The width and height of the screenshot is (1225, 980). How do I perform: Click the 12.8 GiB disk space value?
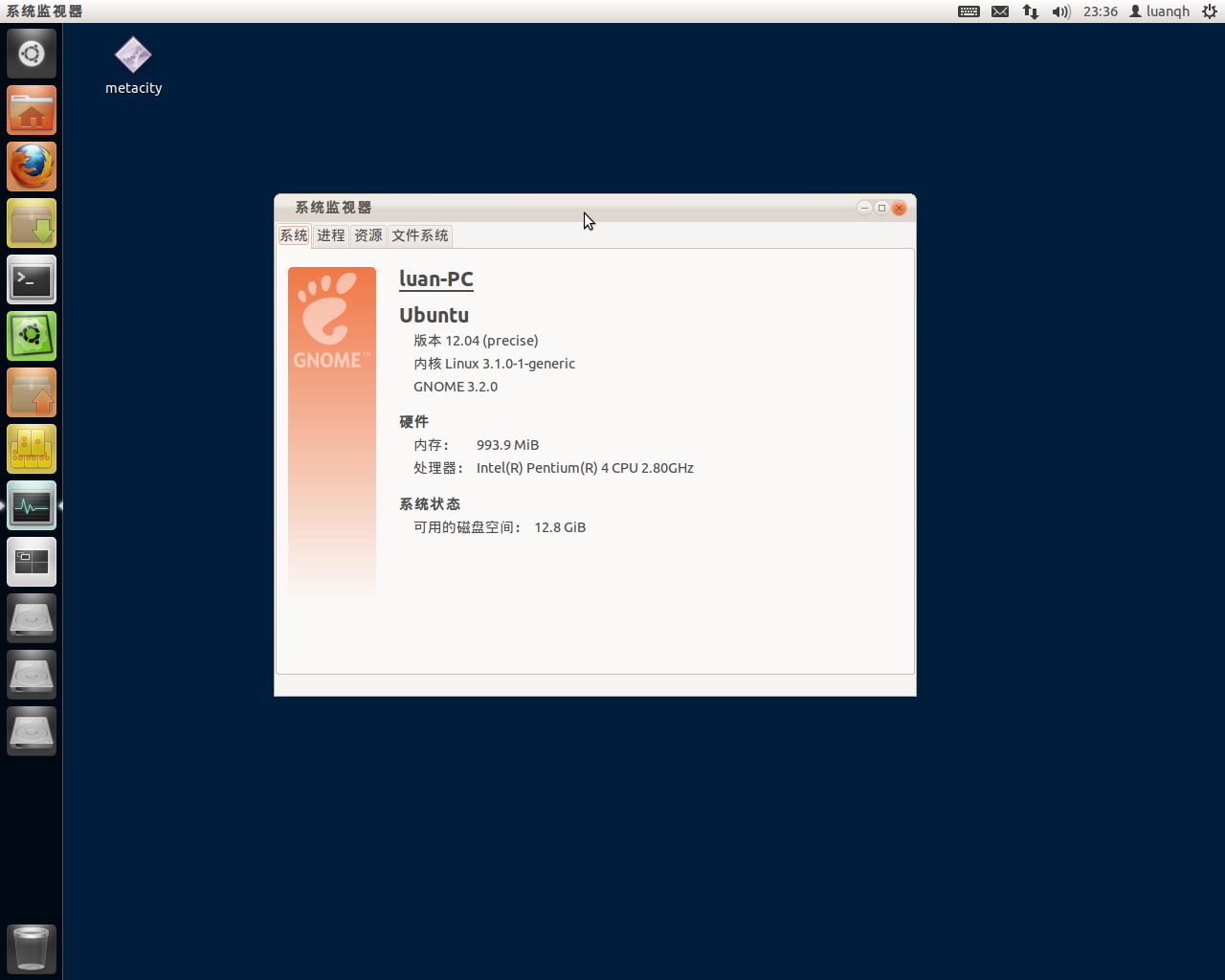coord(560,527)
